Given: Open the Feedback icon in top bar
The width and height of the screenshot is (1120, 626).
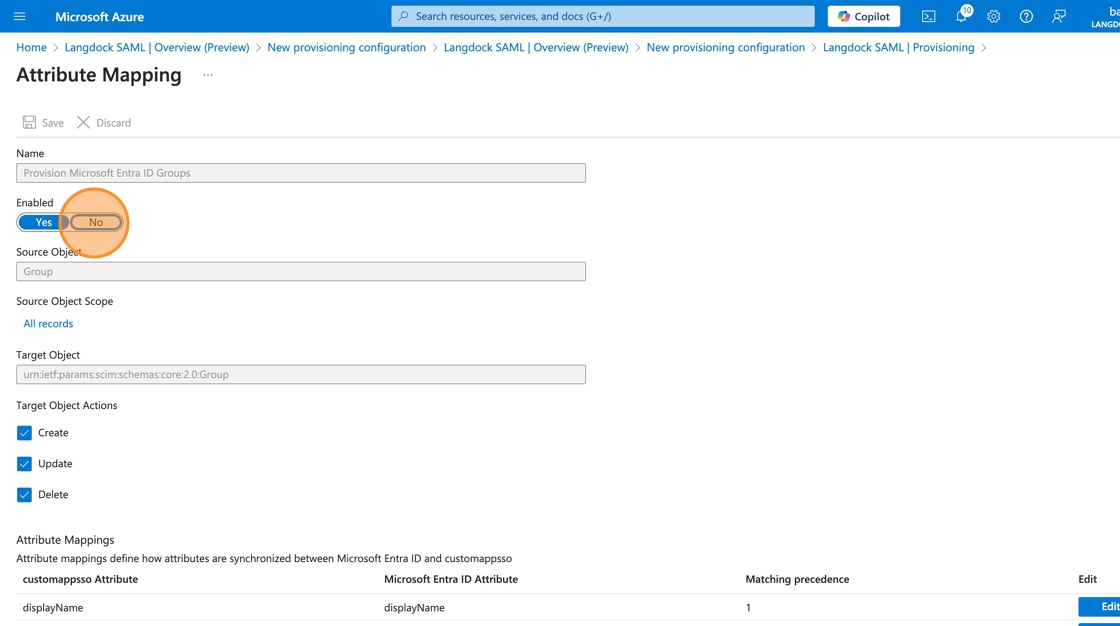Looking at the screenshot, I should coord(1059,16).
